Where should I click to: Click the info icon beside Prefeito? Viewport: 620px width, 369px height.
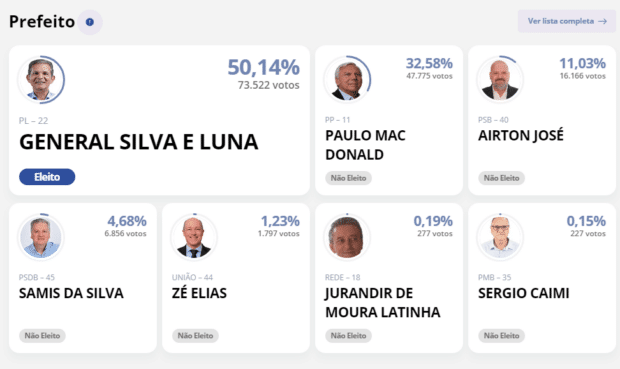point(90,22)
